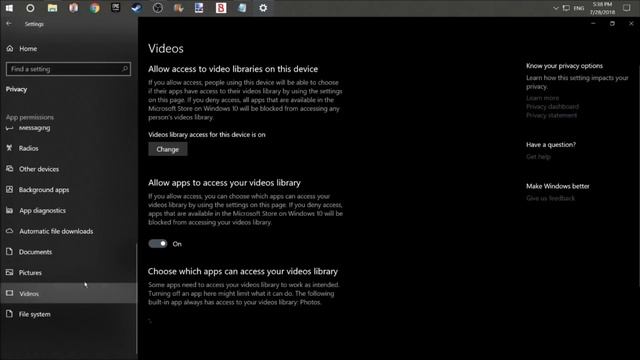Viewport: 640px width, 360px height.
Task: Turn off apps access to videos library
Action: pyautogui.click(x=158, y=244)
